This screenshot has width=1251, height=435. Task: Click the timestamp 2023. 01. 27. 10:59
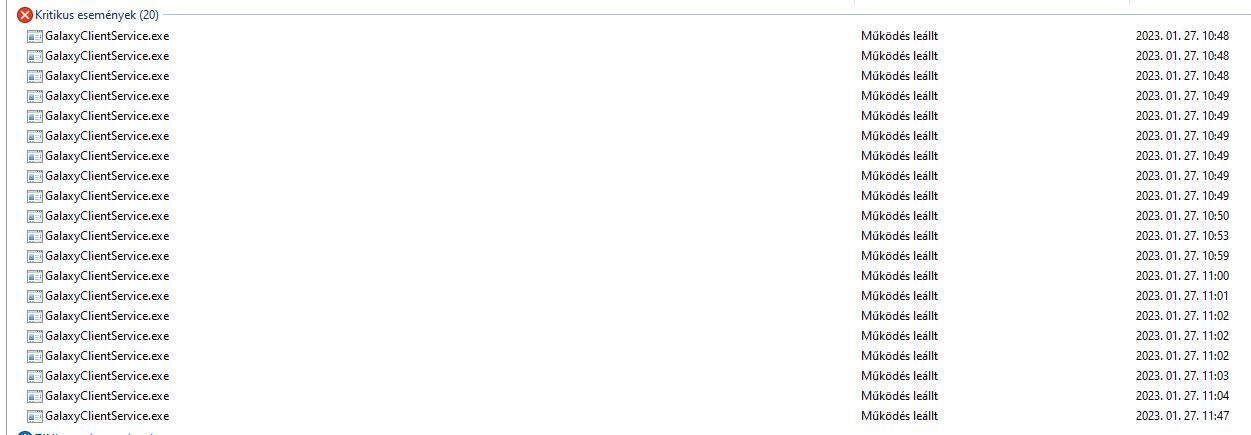click(x=1182, y=256)
